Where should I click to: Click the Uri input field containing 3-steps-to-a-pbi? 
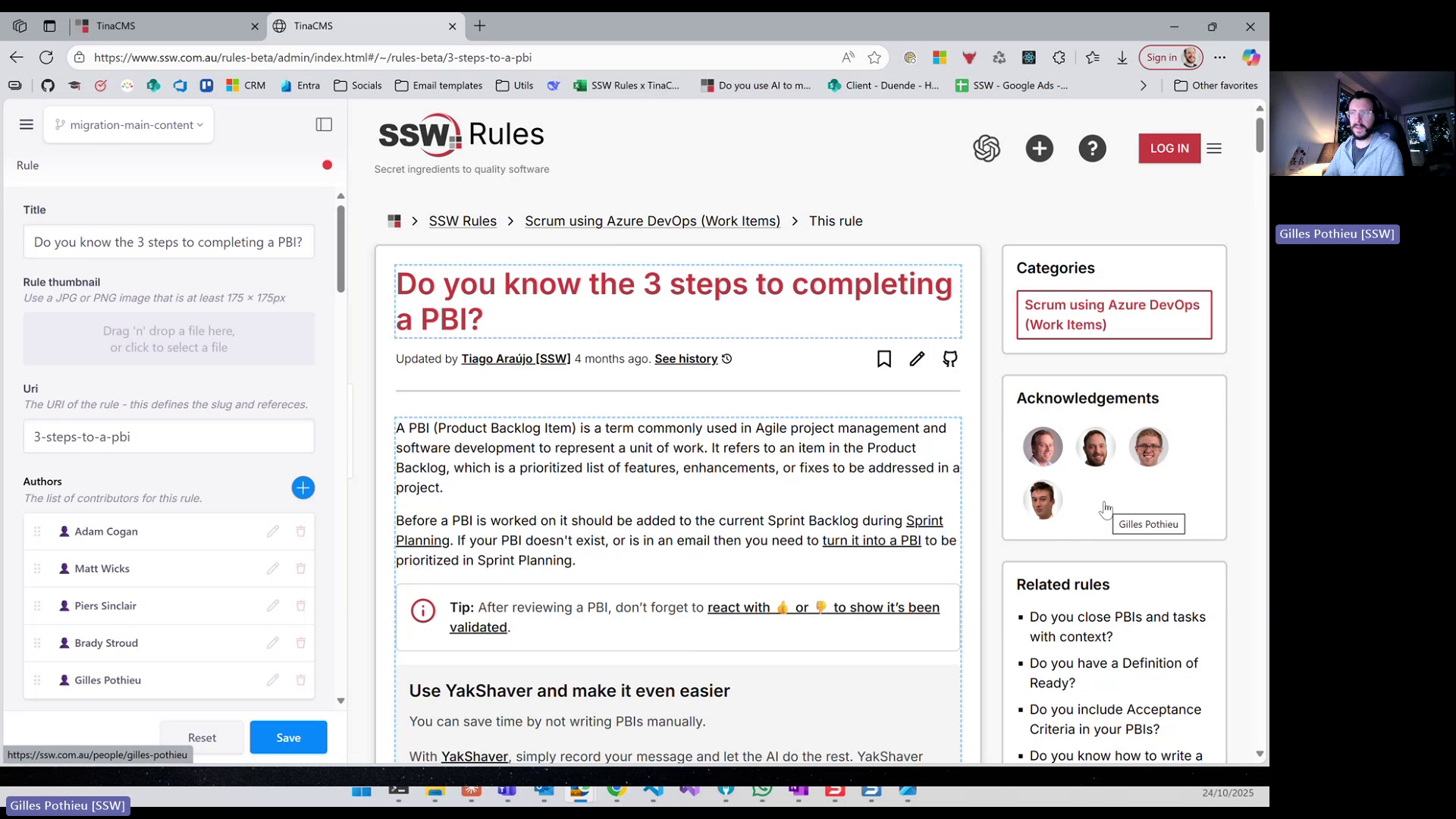[168, 437]
